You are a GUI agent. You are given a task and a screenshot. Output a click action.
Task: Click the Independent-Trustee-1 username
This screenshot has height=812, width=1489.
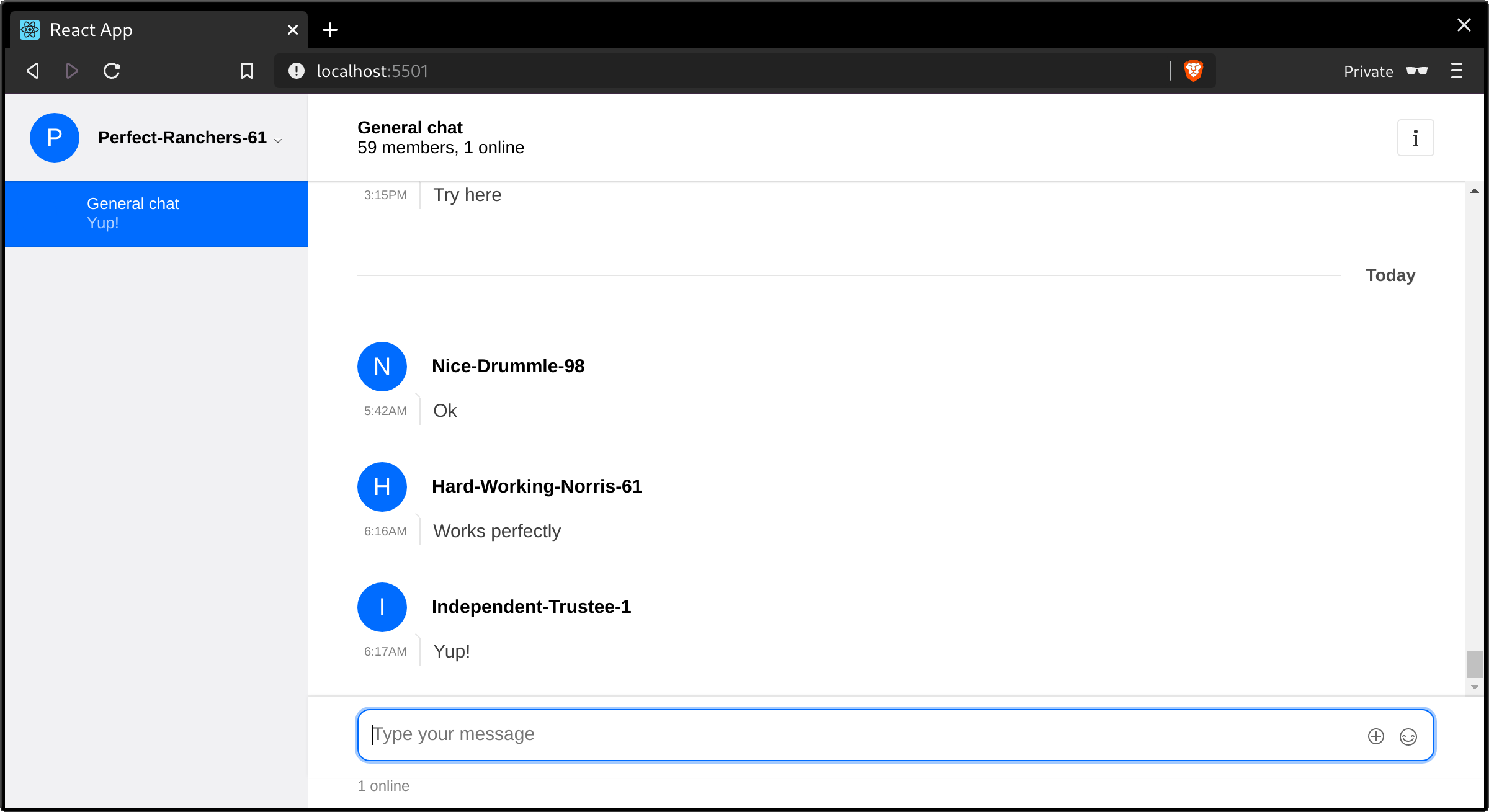[531, 607]
